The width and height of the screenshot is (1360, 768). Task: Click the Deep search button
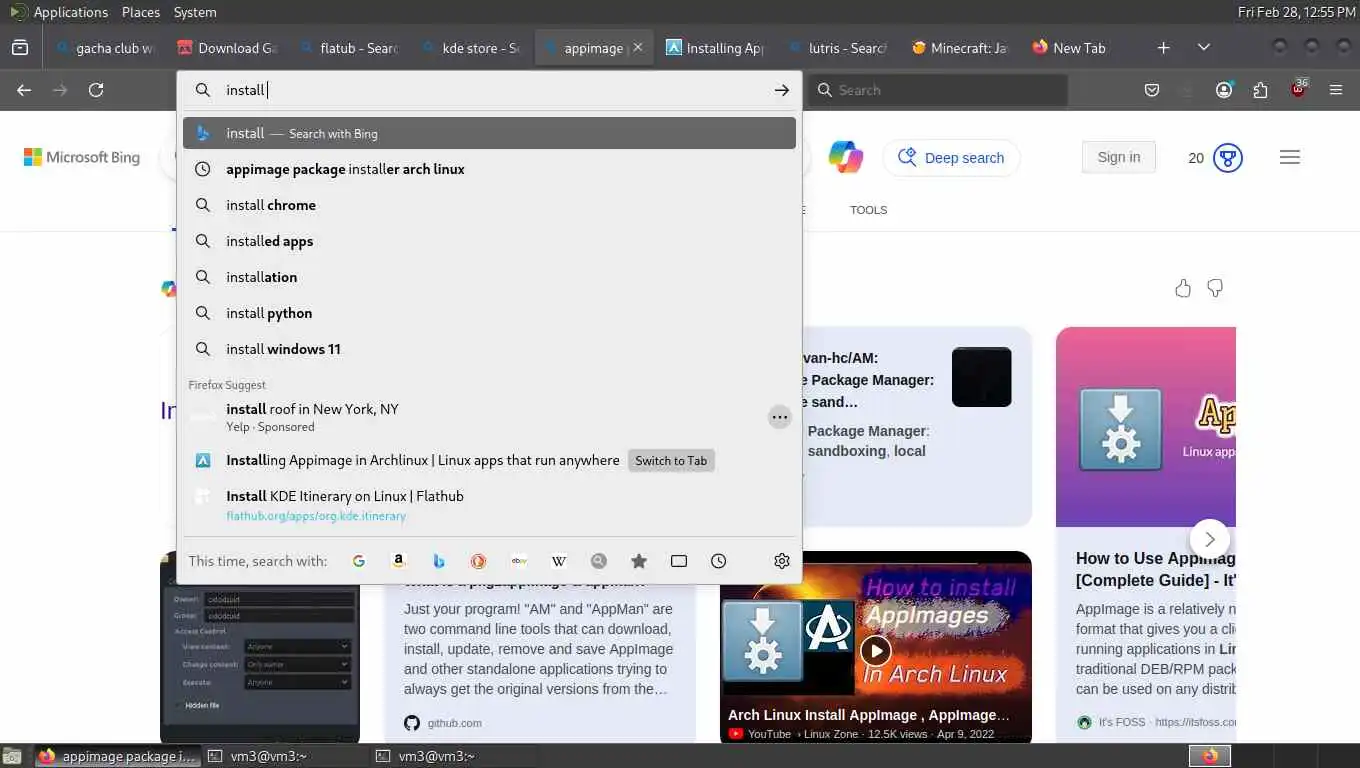[x=951, y=158]
